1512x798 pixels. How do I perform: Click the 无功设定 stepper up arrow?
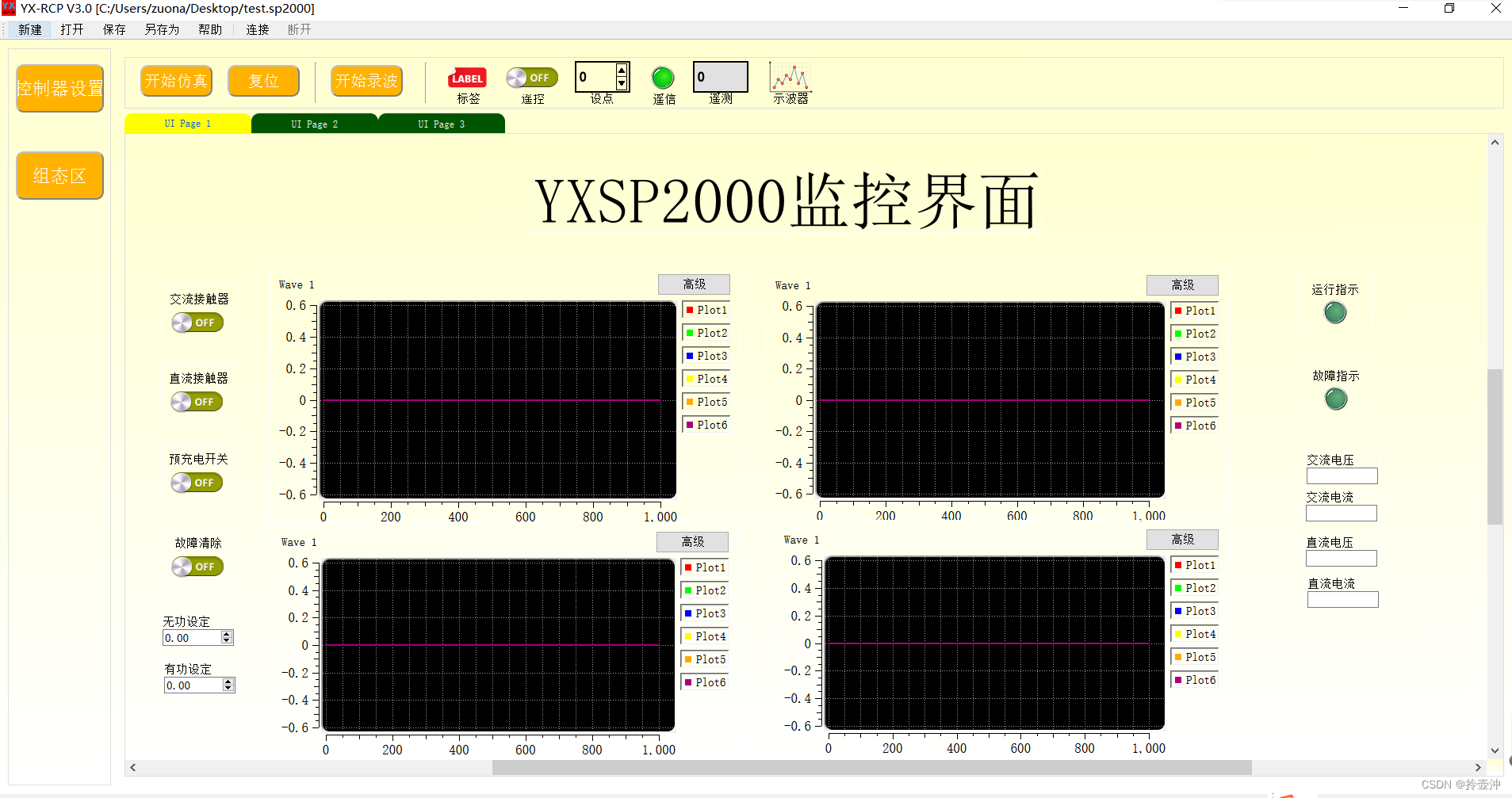click(228, 632)
